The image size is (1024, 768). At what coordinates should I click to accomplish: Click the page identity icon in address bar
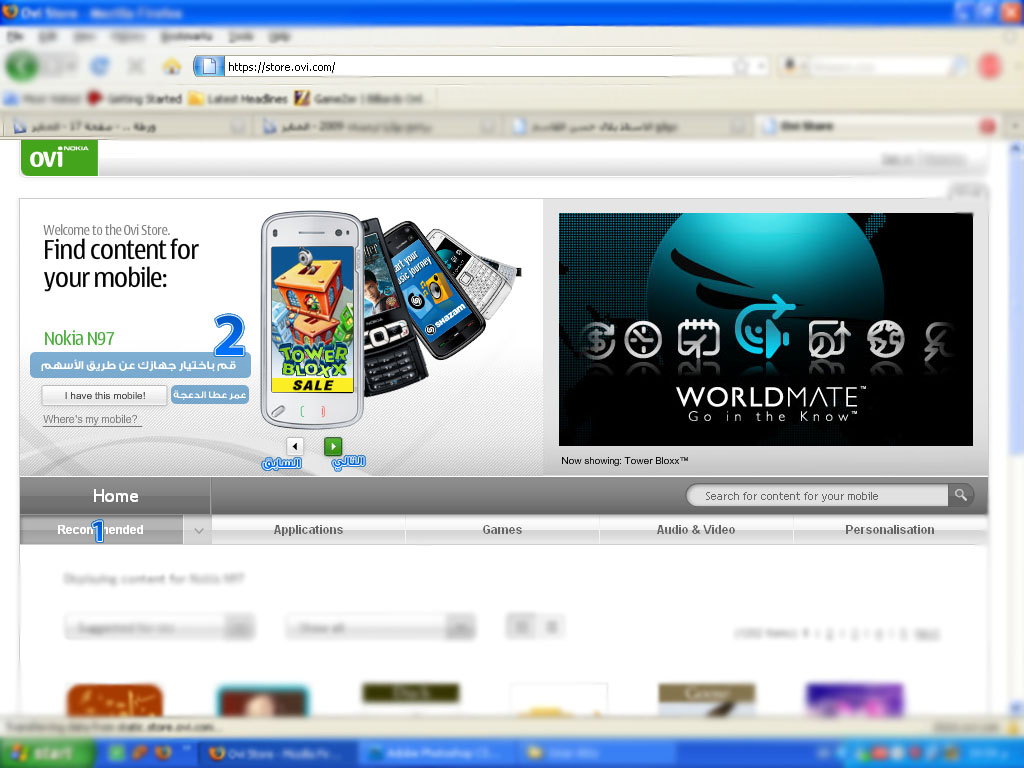209,66
